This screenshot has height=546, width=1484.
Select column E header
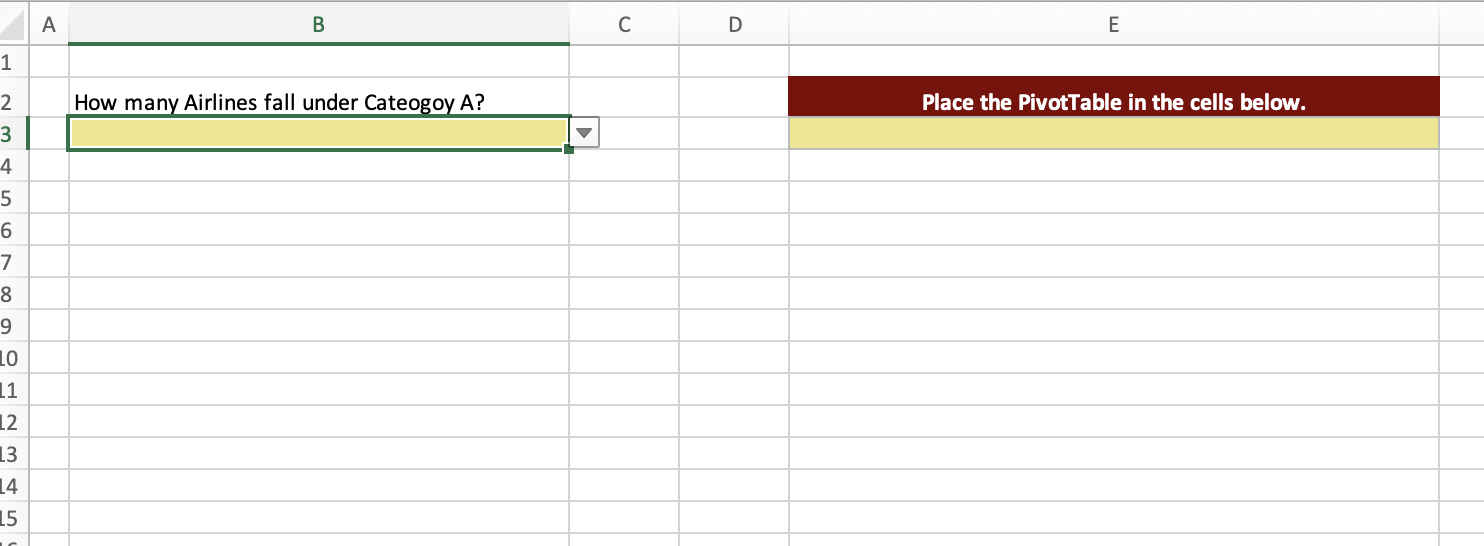tap(1113, 26)
